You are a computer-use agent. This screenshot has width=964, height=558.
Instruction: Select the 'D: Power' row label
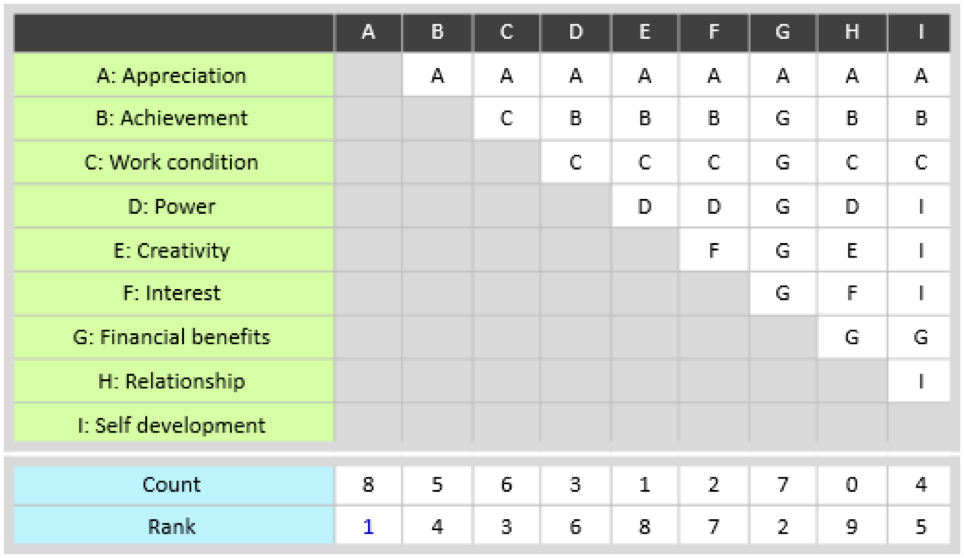coord(173,206)
